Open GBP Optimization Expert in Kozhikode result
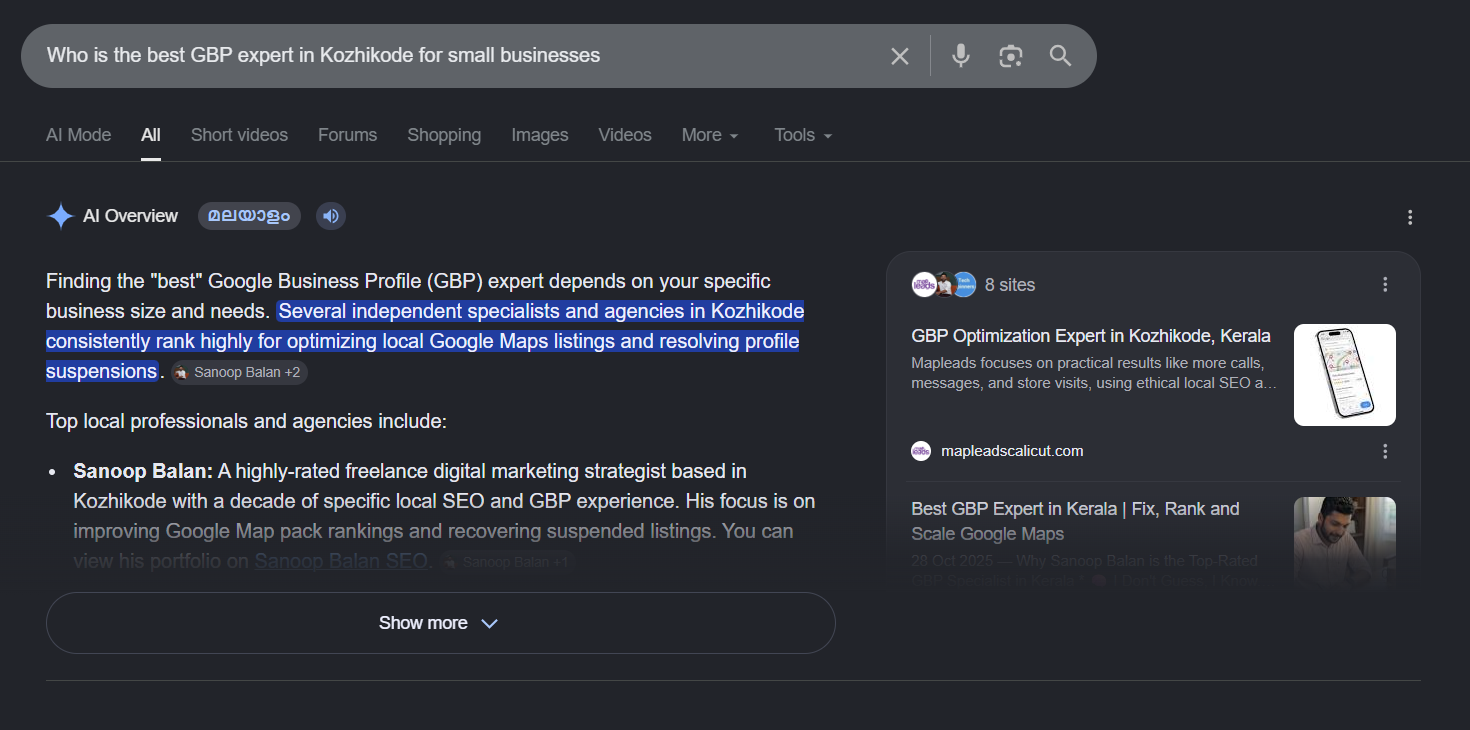Viewport: 1470px width, 730px height. (1091, 336)
